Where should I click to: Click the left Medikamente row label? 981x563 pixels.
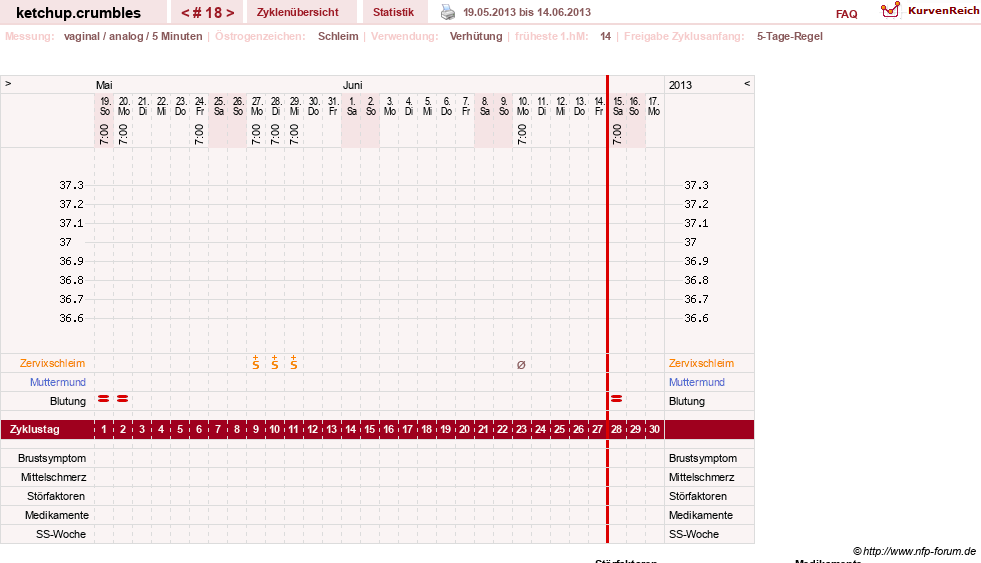pos(57,515)
